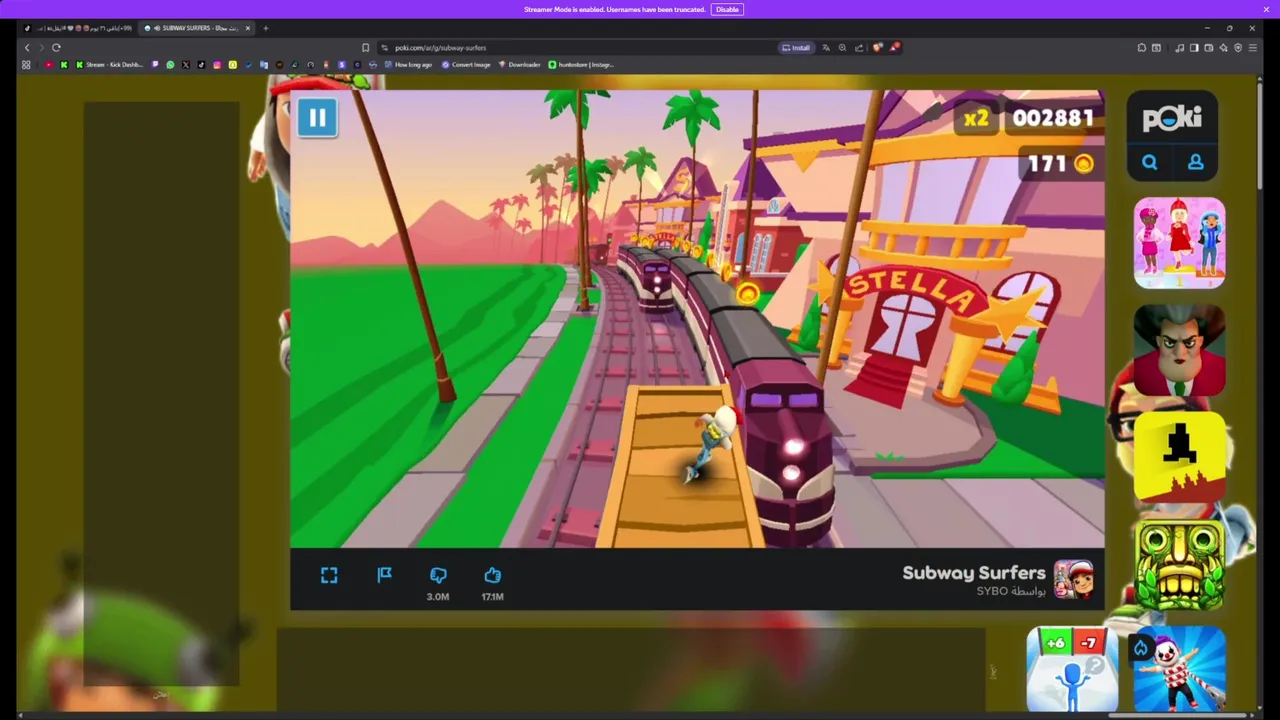Toggle the browser sidebar panel icon
The height and width of the screenshot is (720, 1280).
(1194, 47)
